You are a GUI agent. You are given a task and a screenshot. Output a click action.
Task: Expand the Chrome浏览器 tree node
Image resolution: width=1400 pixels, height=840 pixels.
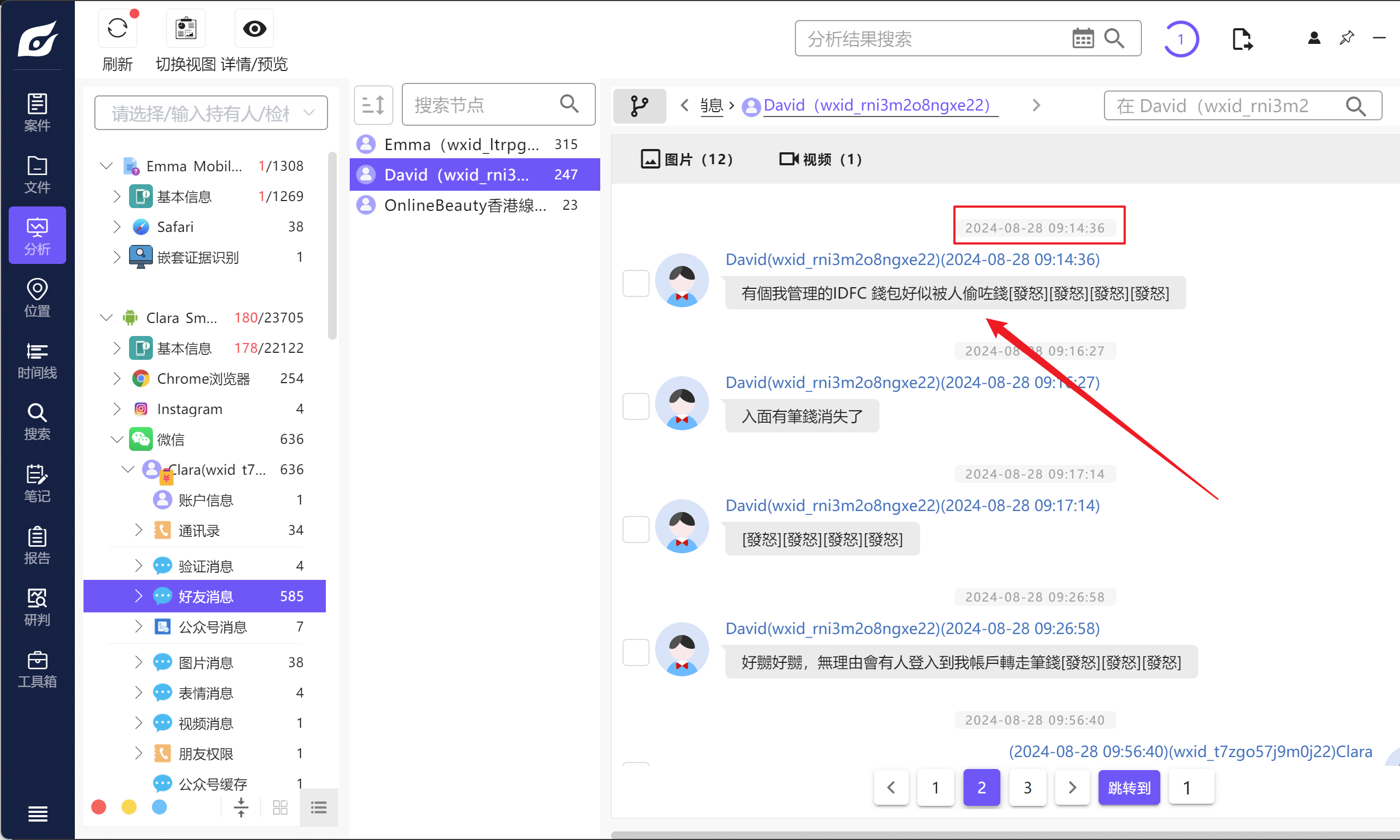point(117,378)
